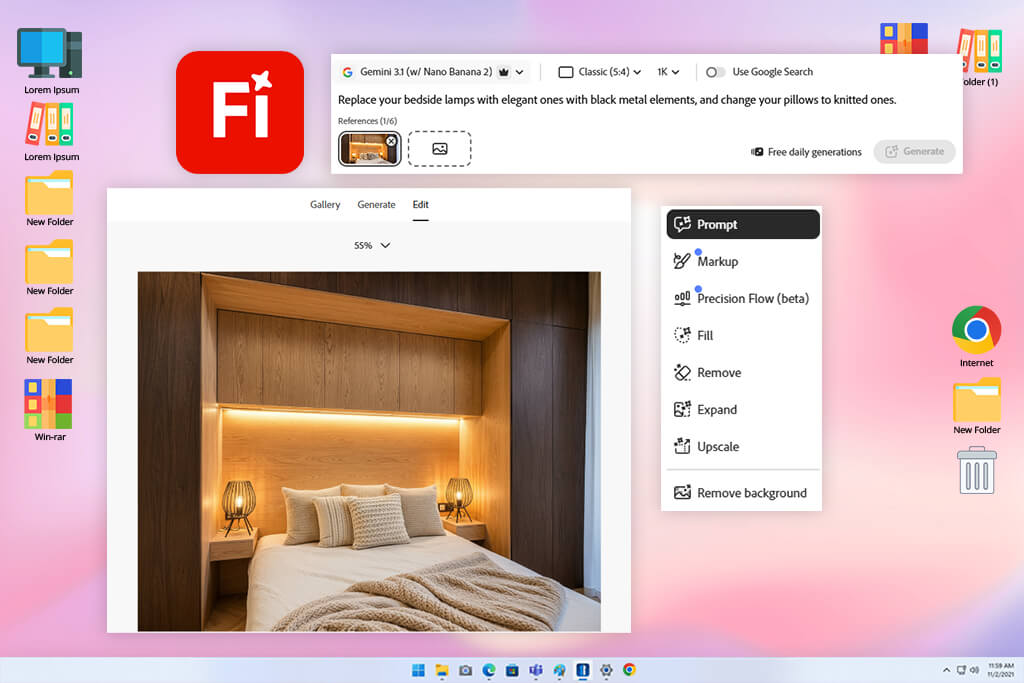Click the premium crown icon beside model name
This screenshot has width=1024, height=683.
504,72
